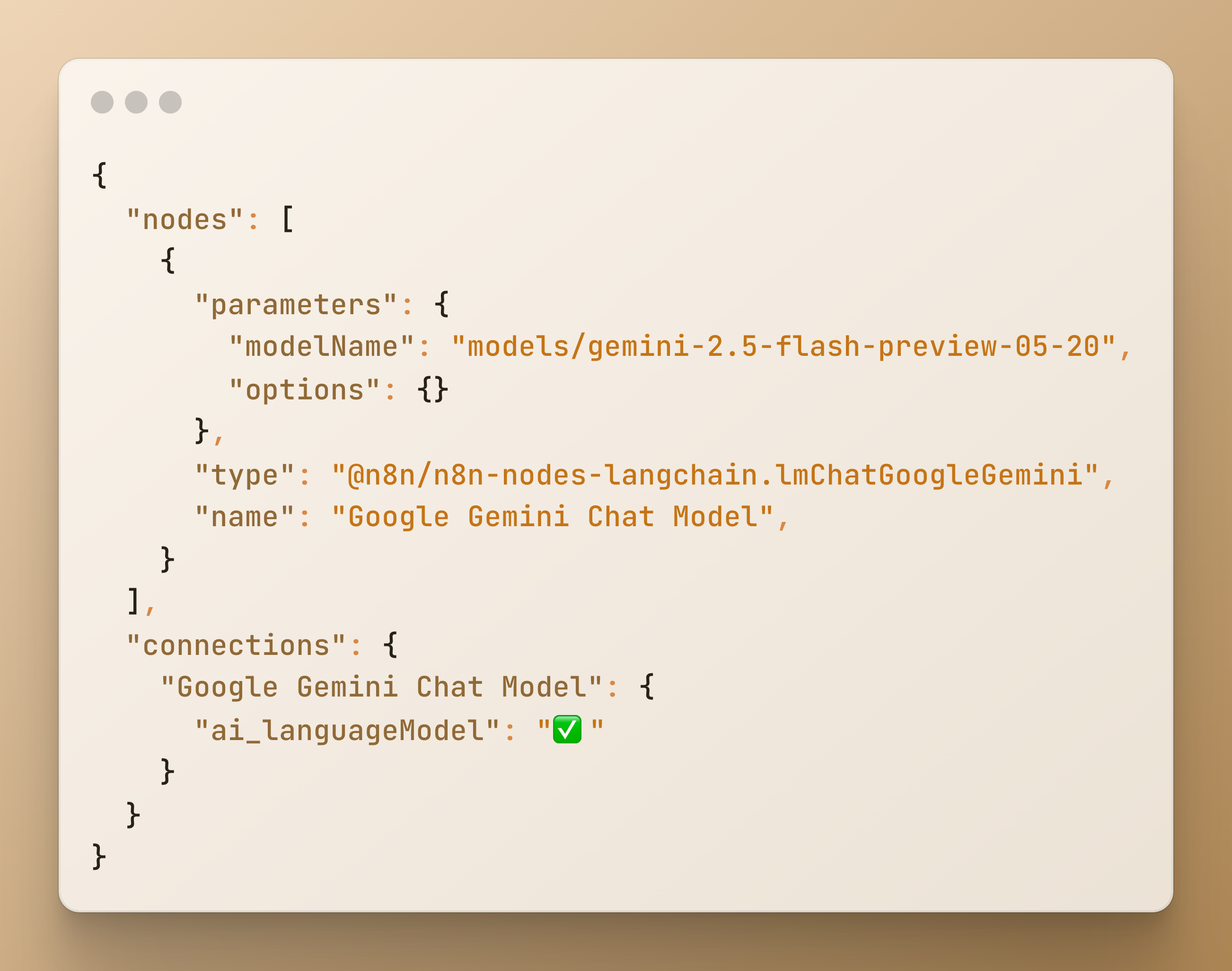Click the opening square bracket after nodes
Viewport: 1232px width, 971px height.
[x=288, y=220]
